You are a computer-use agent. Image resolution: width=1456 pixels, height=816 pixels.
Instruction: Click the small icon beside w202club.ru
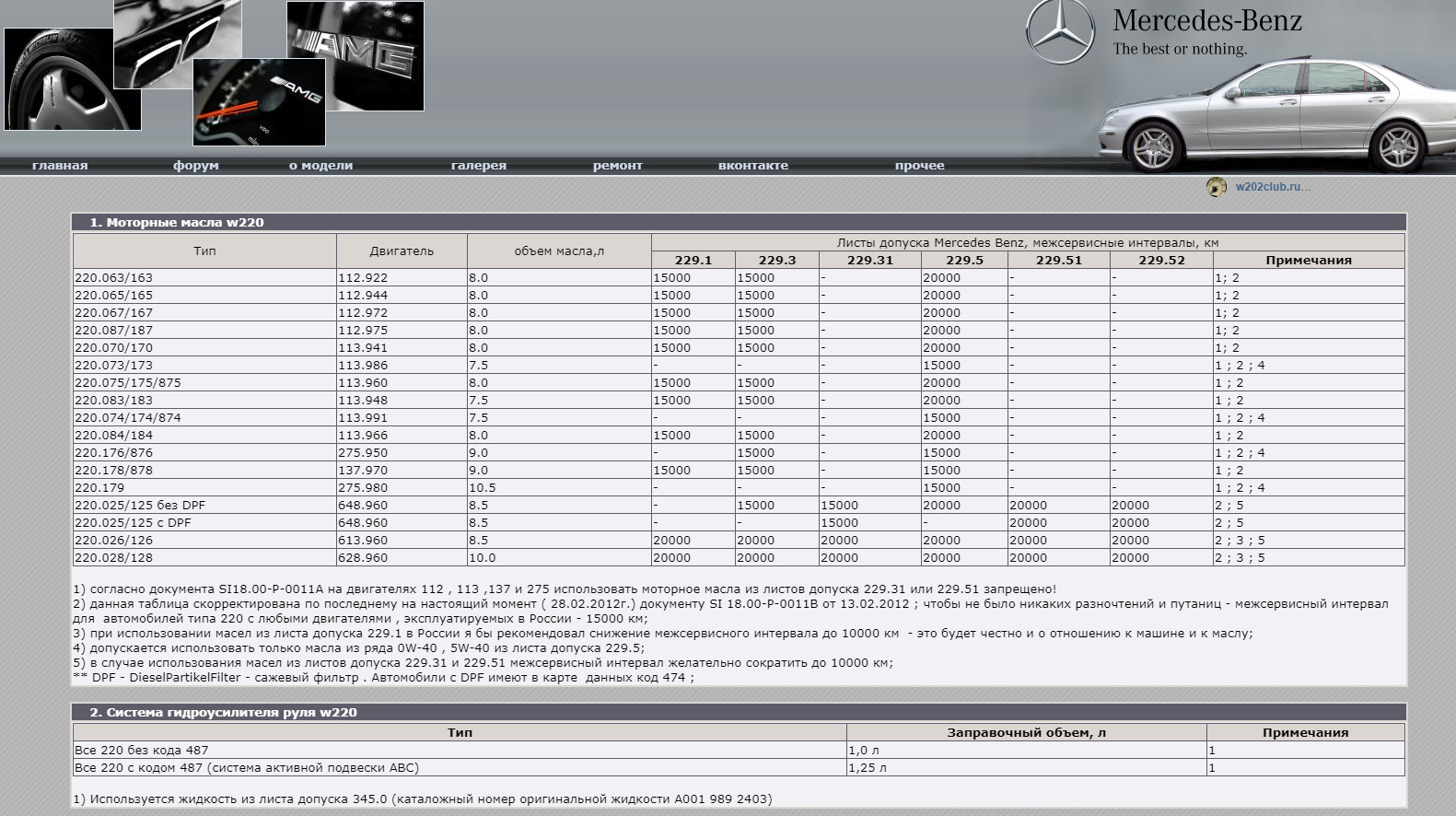coord(1217,187)
